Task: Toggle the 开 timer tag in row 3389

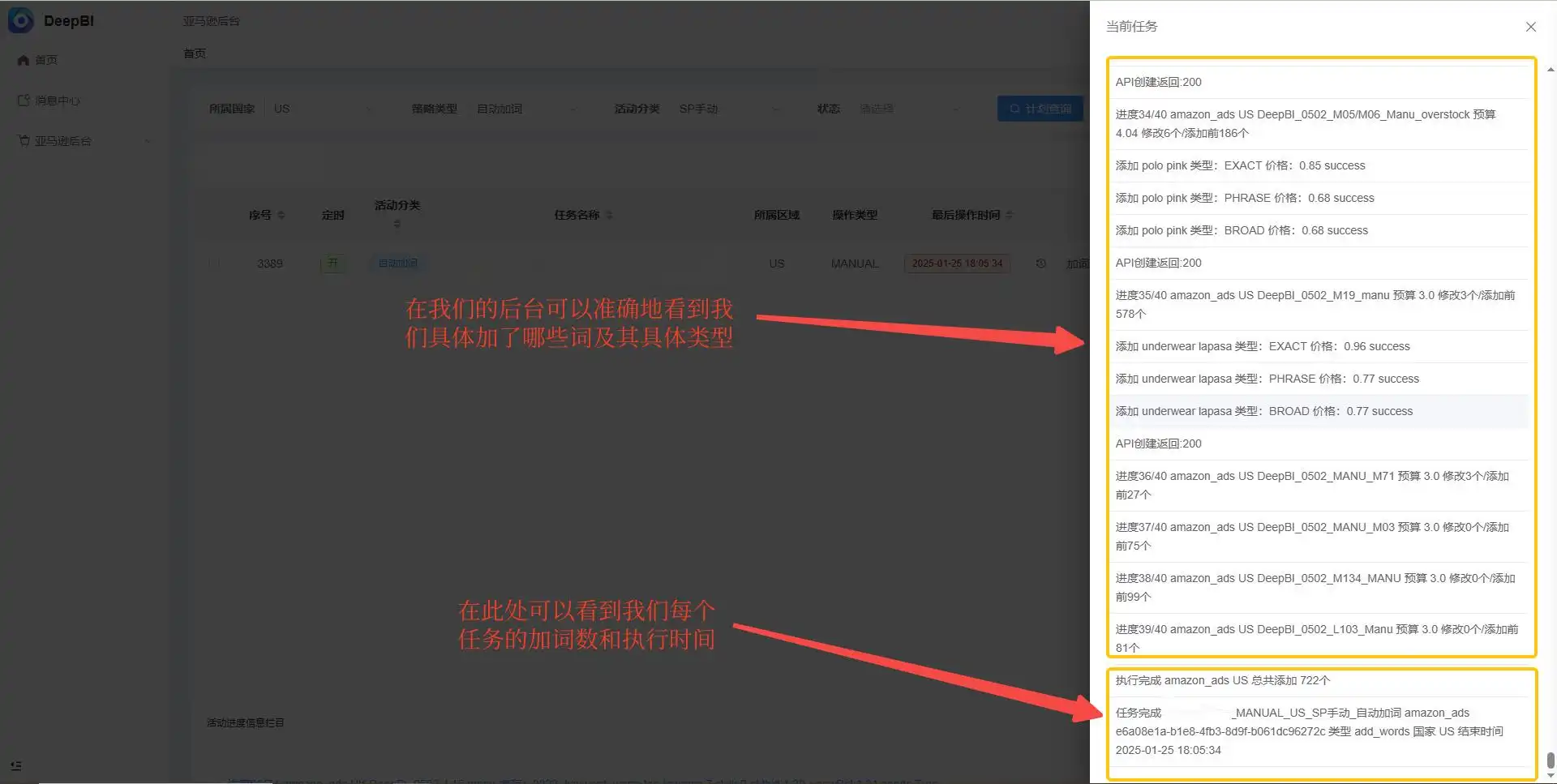Action: tap(332, 263)
